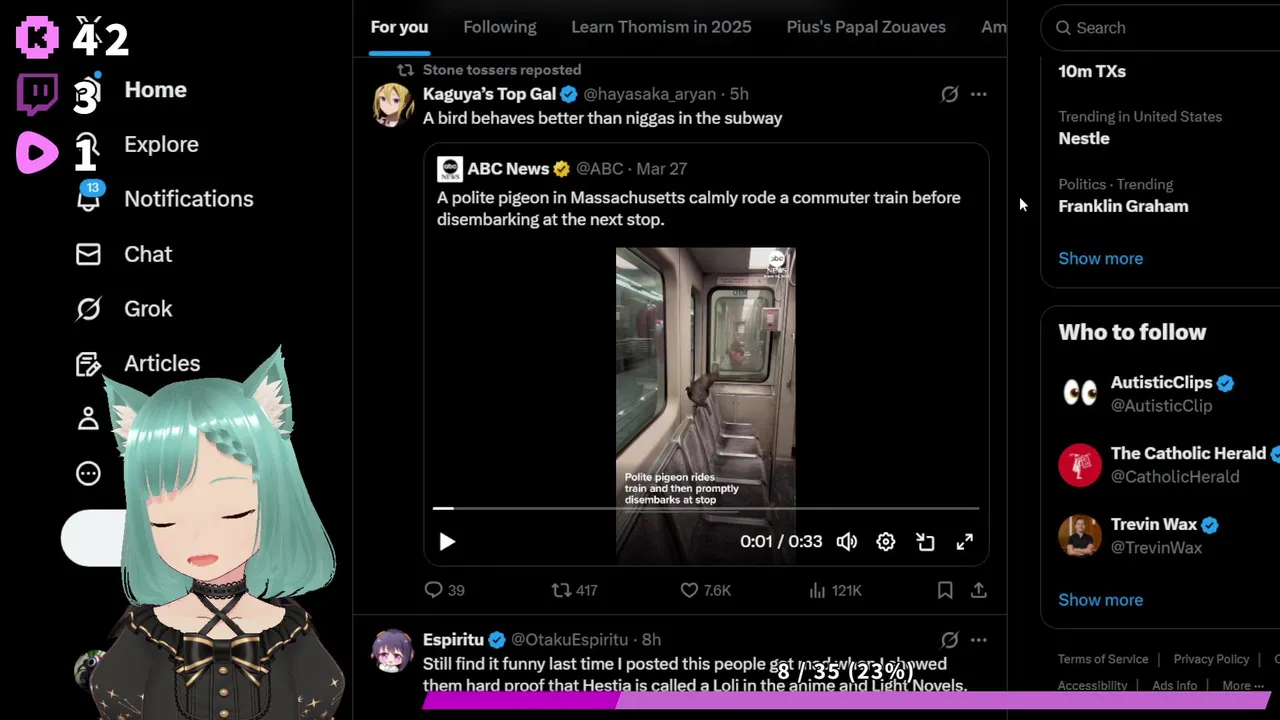Play the polite pigeon video
Screen dimensions: 1280x720
tap(447, 541)
